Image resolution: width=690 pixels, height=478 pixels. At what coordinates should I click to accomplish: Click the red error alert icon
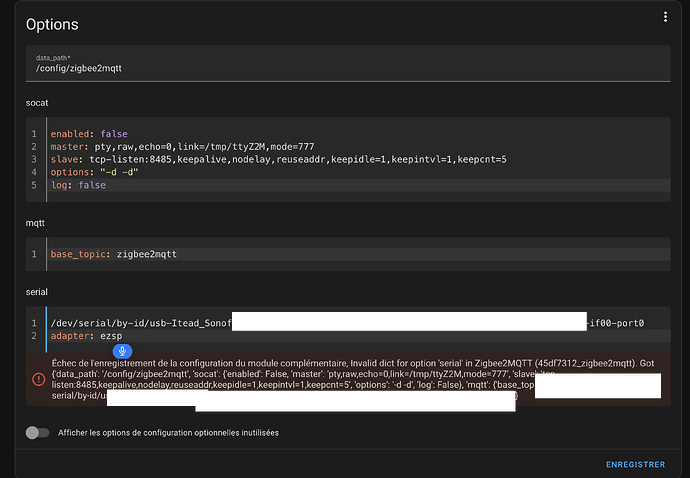click(38, 379)
